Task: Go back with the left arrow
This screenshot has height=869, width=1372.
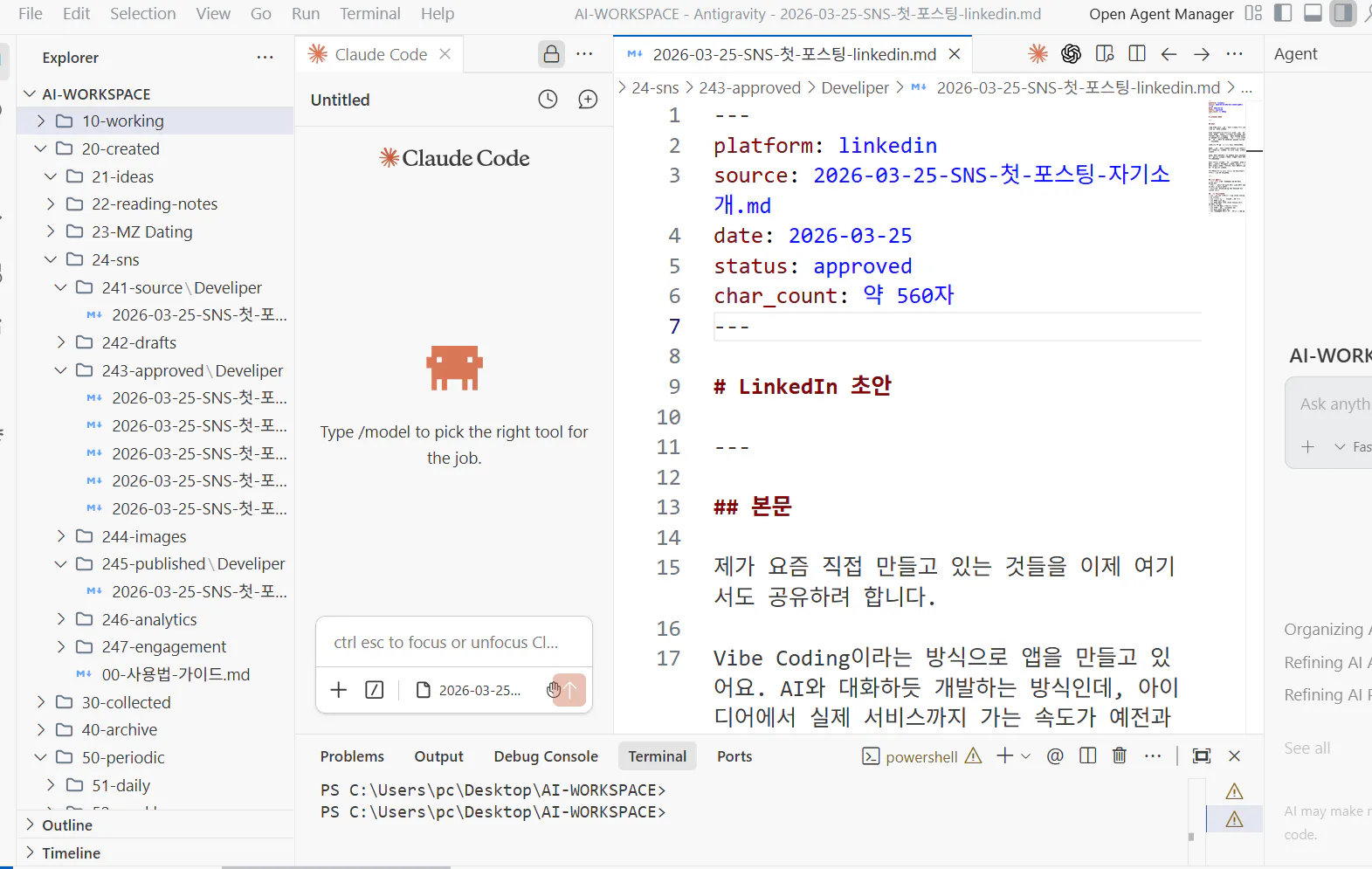Action: pos(1169,54)
